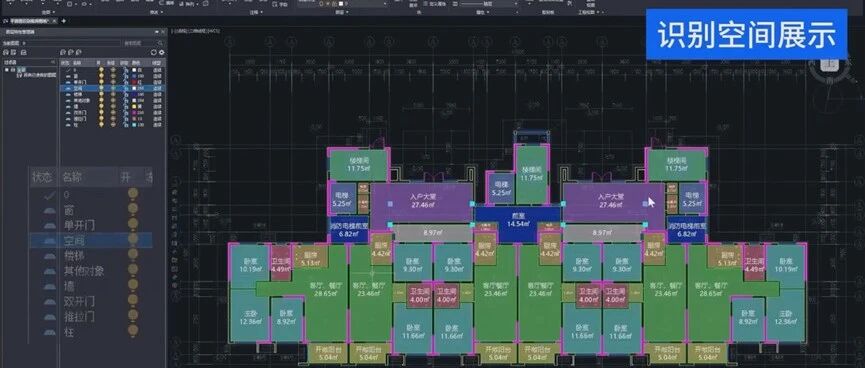Viewport: 865px width, 368px height.
Task: Toggle 柱 light bulb in the enlarged layer list
Action: 133,331
